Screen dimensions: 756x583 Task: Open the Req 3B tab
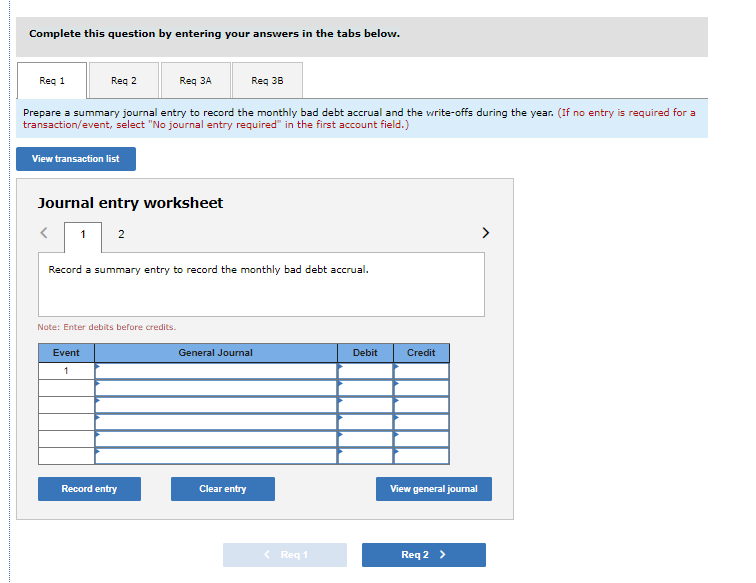tap(268, 81)
